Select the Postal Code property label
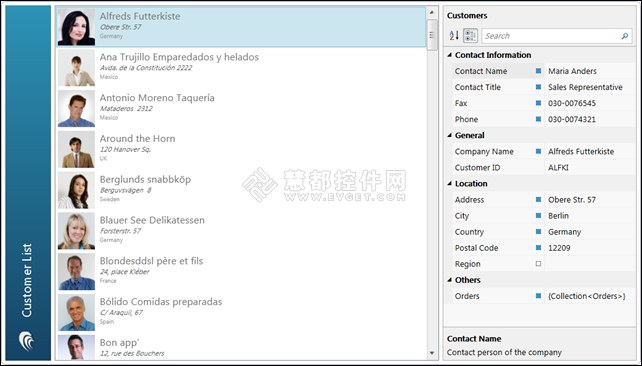This screenshot has height=366, width=642. [476, 248]
